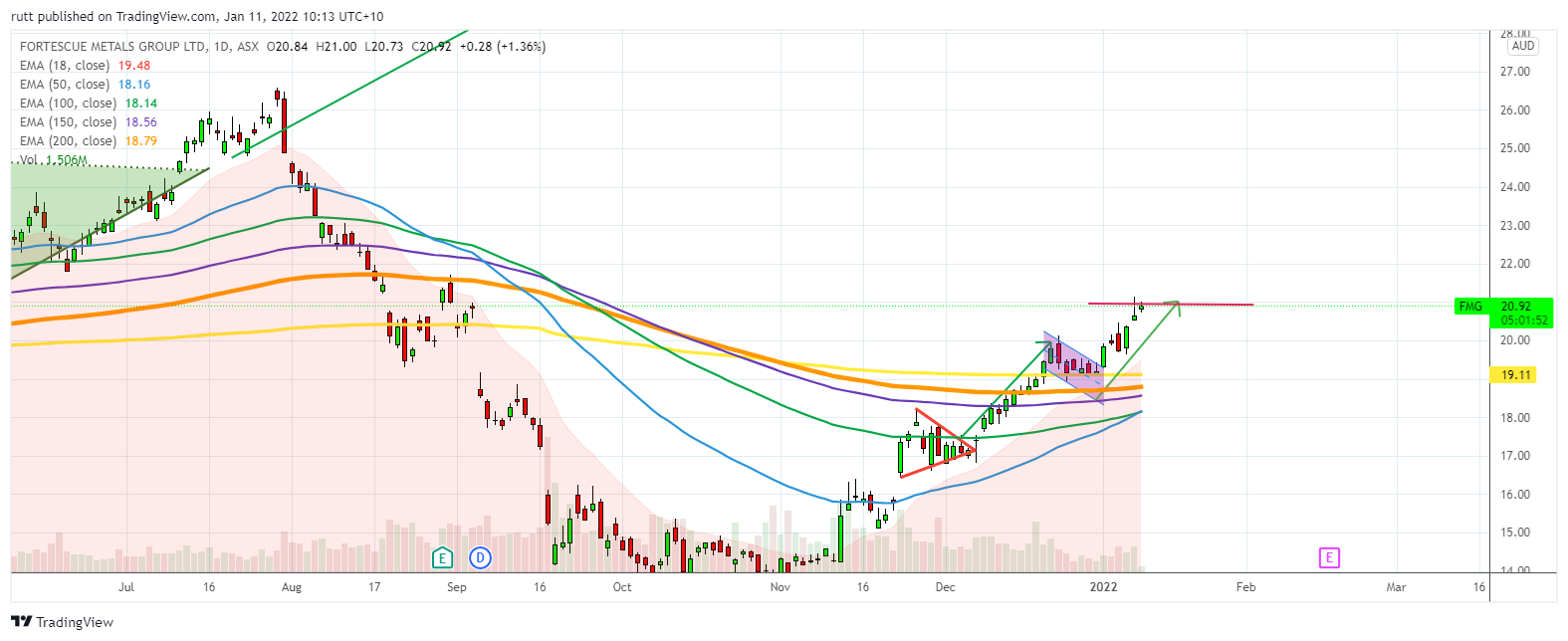Click the 16.00 price axis label
The height and width of the screenshot is (641, 1568).
[x=1515, y=495]
